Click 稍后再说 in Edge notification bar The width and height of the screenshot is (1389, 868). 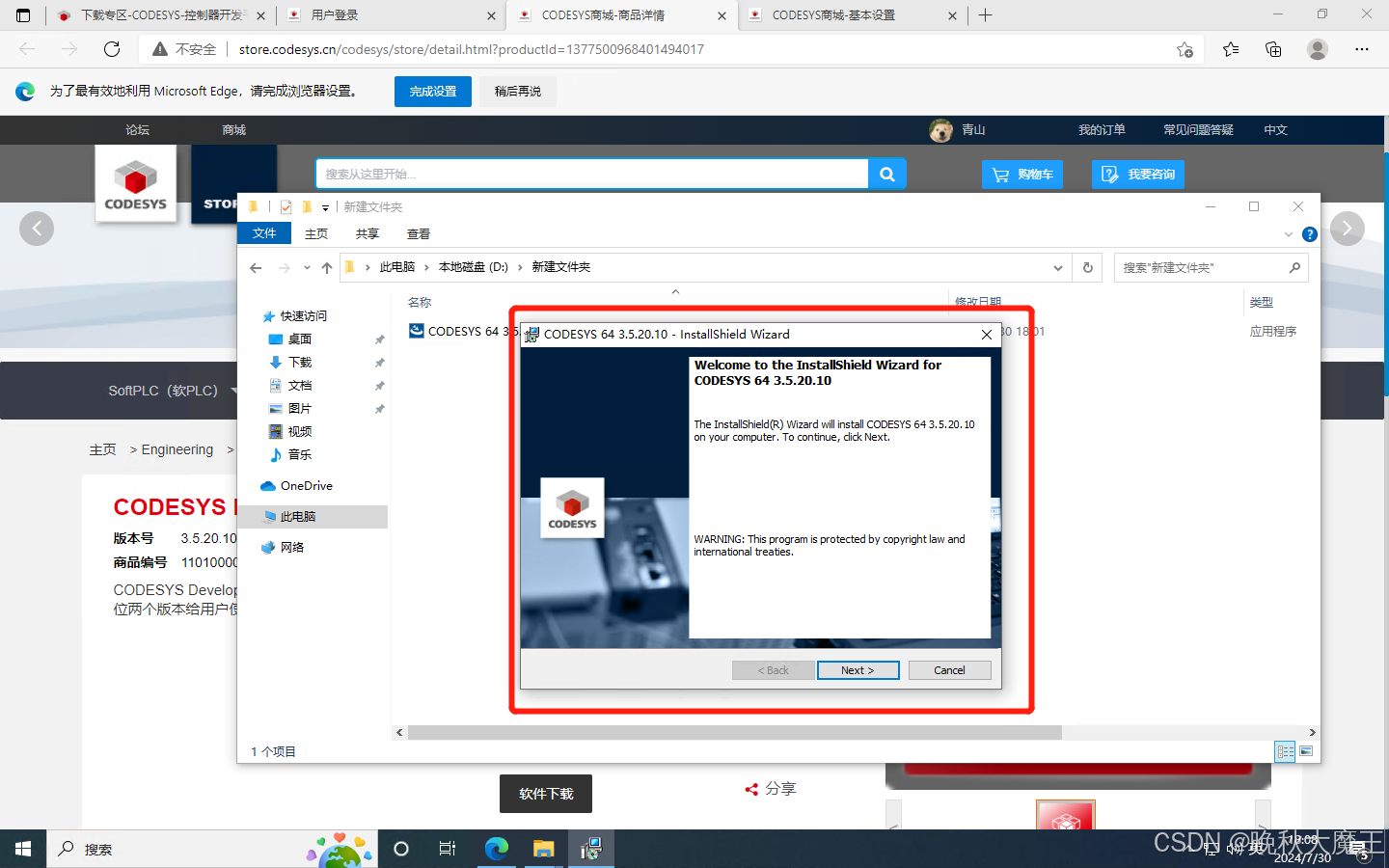(518, 92)
